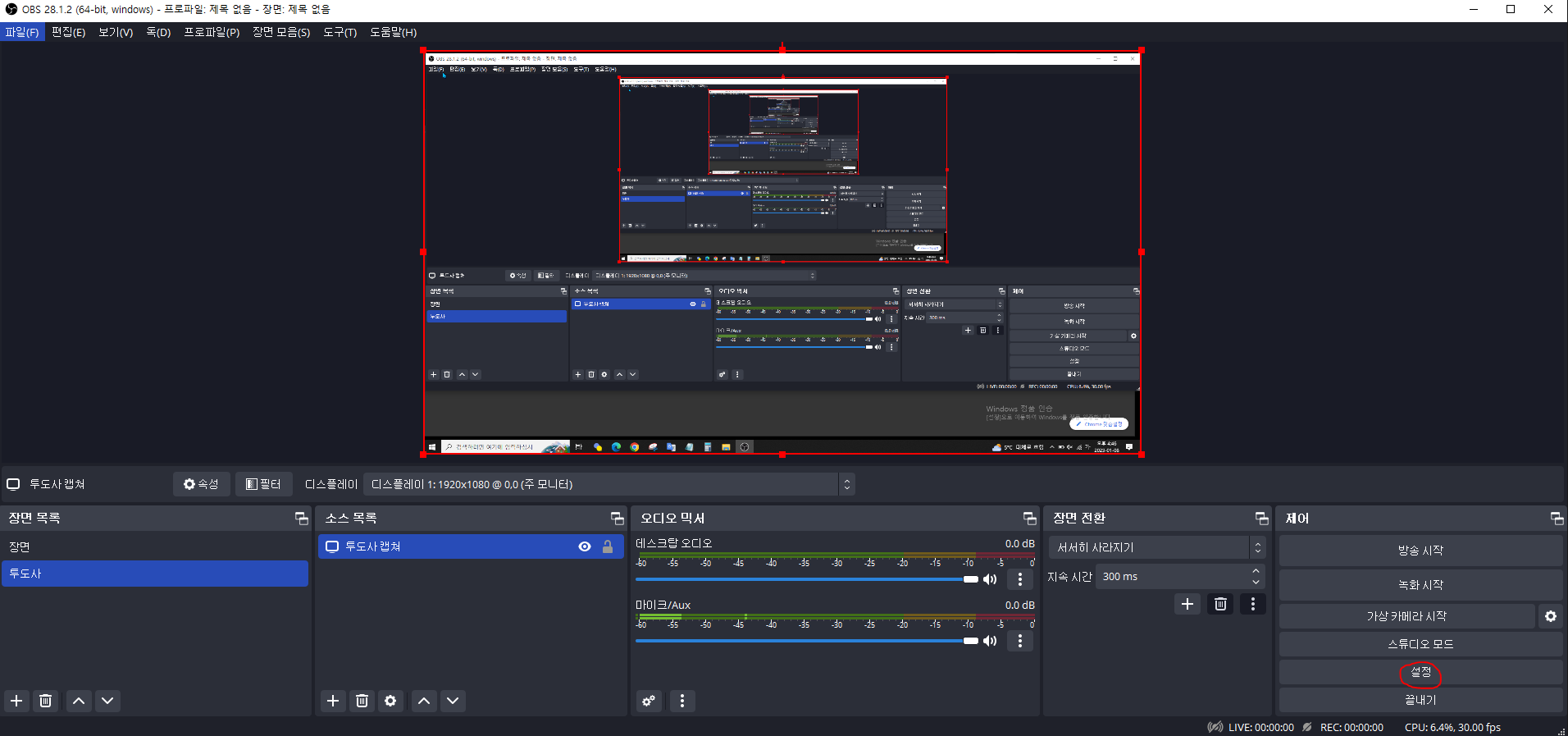
Task: Open 서서히 사라지기 transition dropdown
Action: (1156, 547)
